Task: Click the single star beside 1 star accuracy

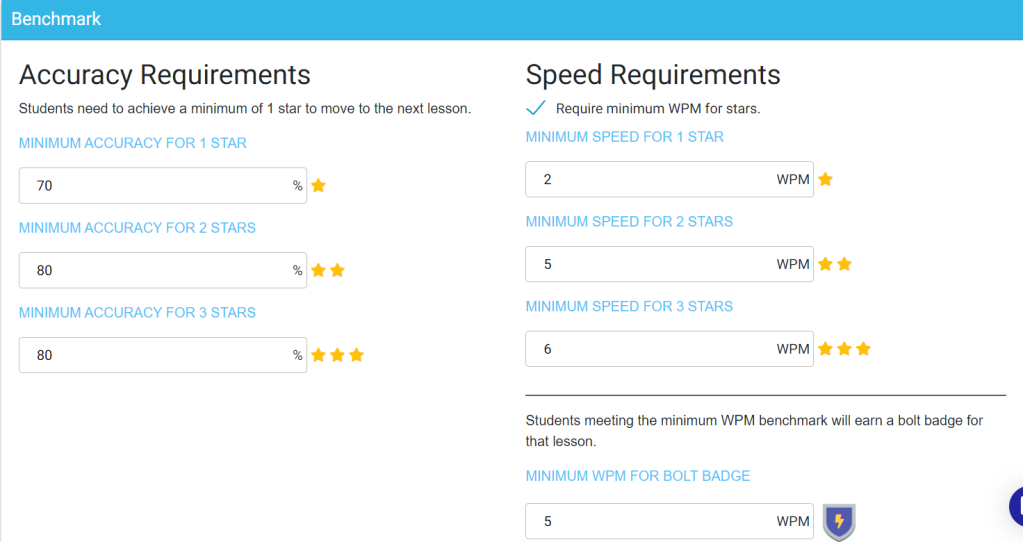Action: tap(318, 185)
